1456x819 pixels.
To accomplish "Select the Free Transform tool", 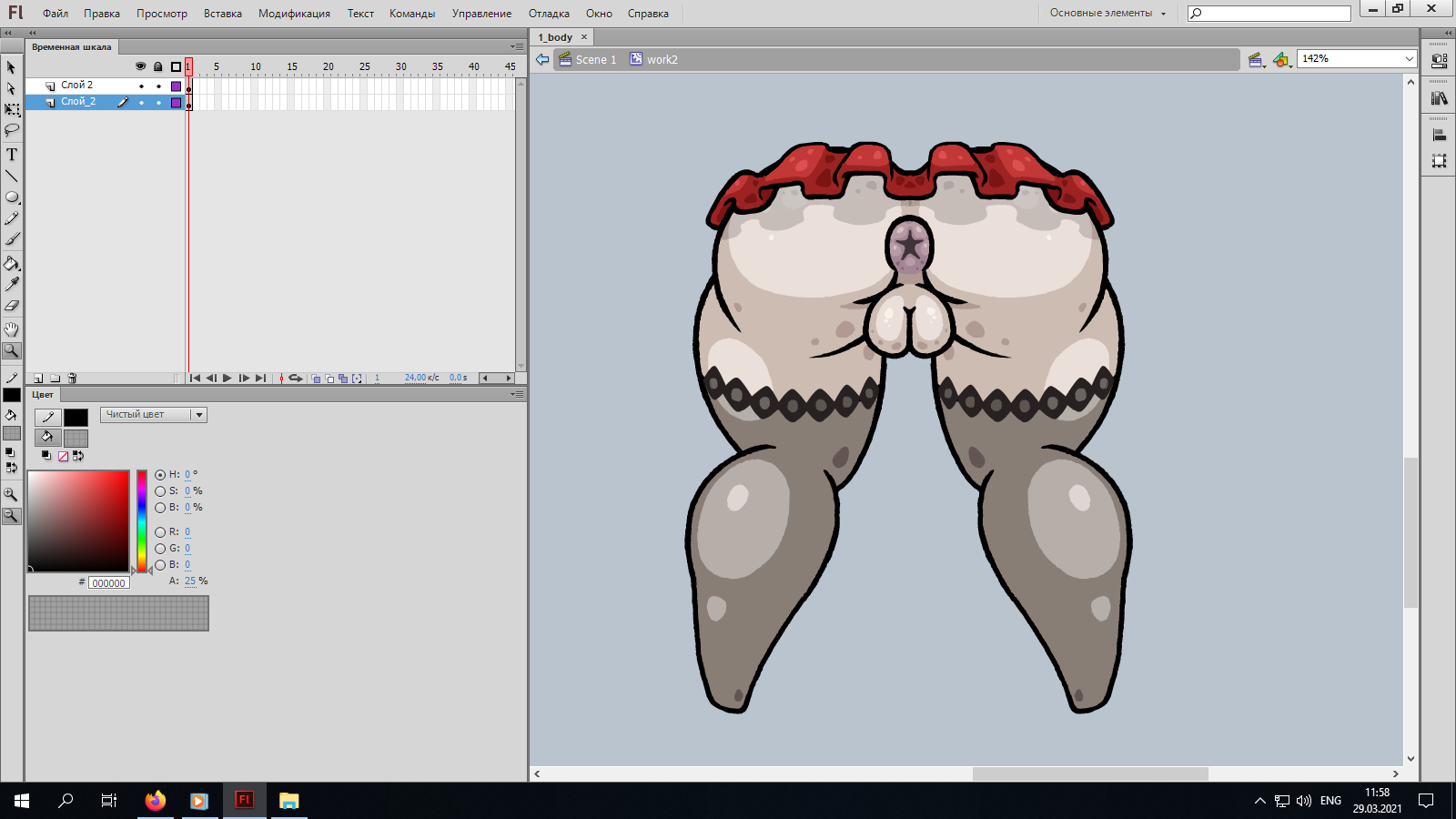I will 11,109.
